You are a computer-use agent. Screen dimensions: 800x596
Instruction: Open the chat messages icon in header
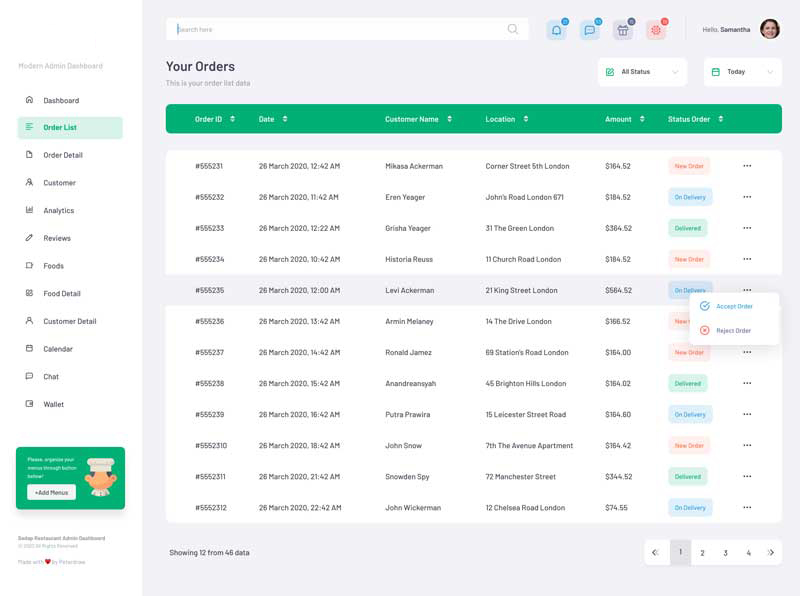tap(590, 30)
